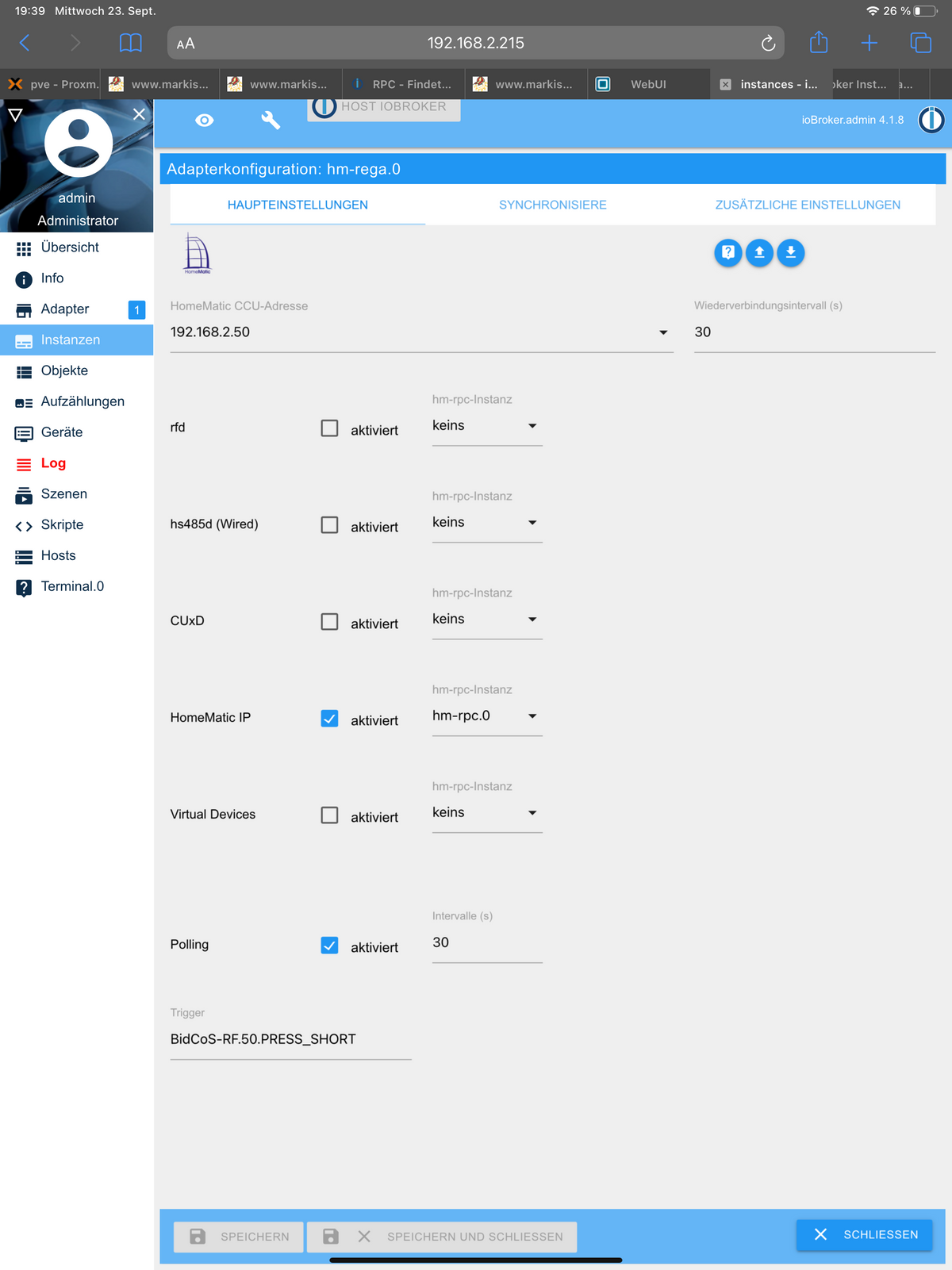
Task: Open hs485d hm-rpc-Instanz dropdown
Action: click(487, 523)
